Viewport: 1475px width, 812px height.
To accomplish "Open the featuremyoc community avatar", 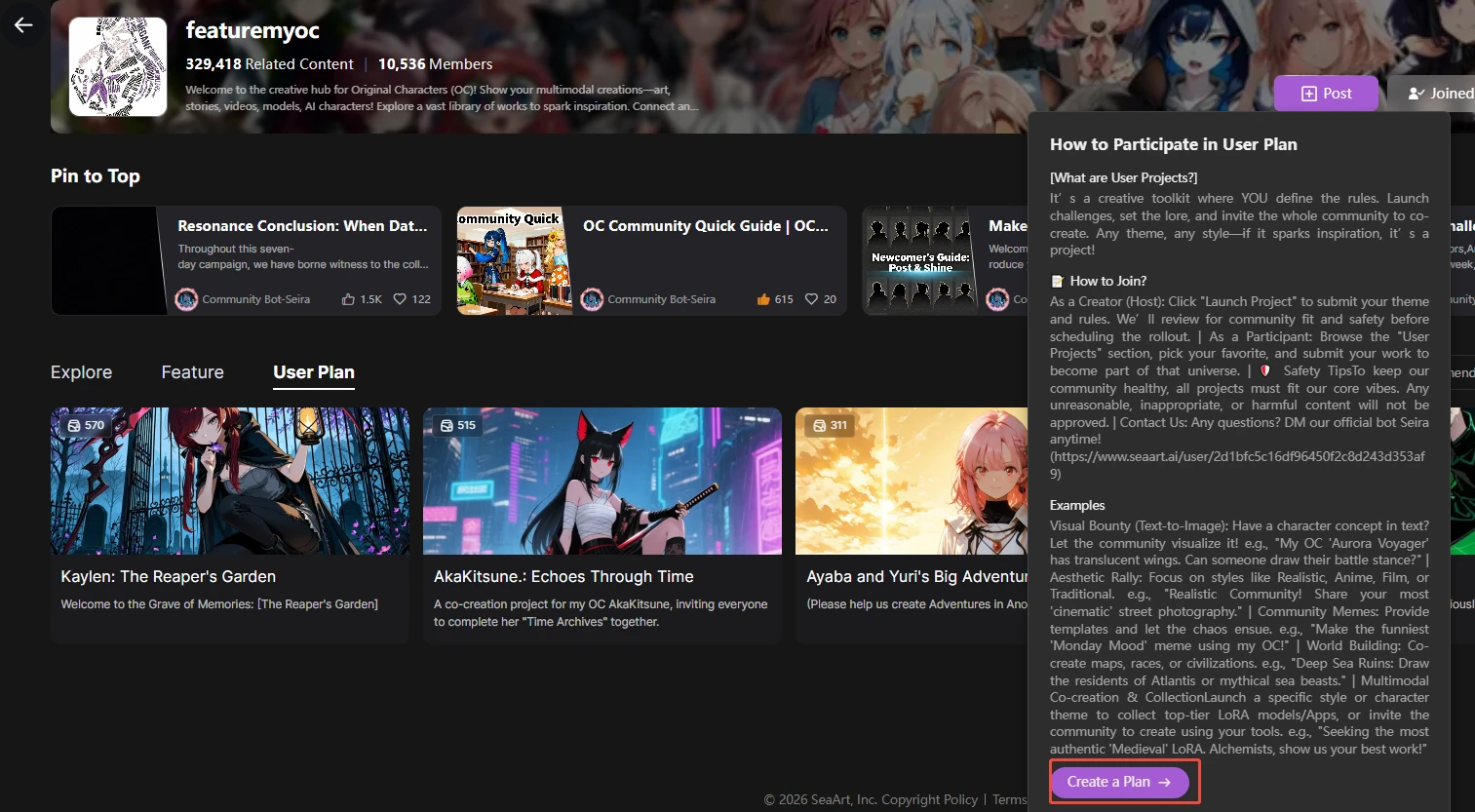I will coord(118,67).
